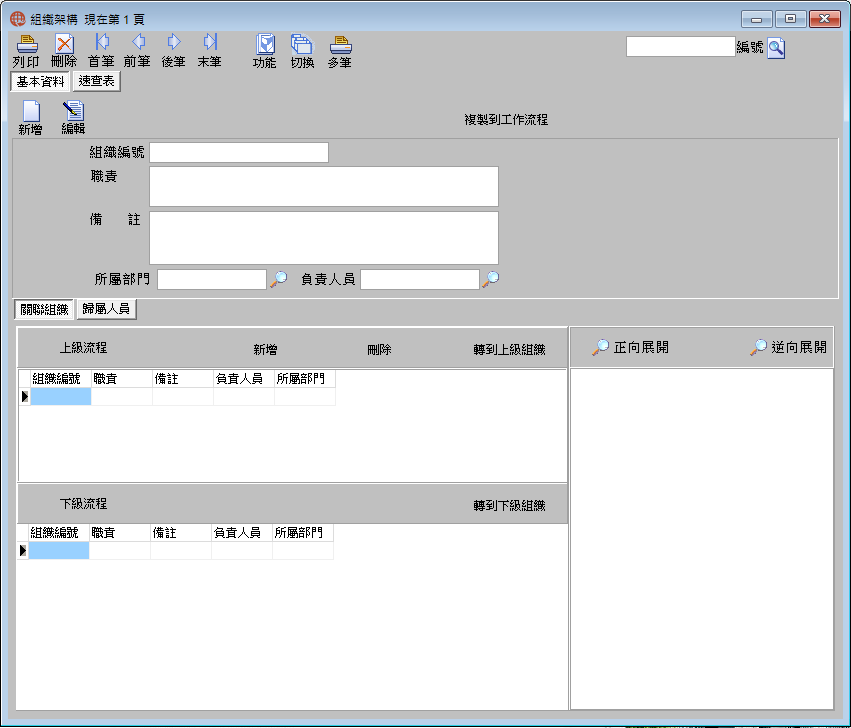The width and height of the screenshot is (851, 728).
Task: Click the 負責人員 input field
Action: 420,280
